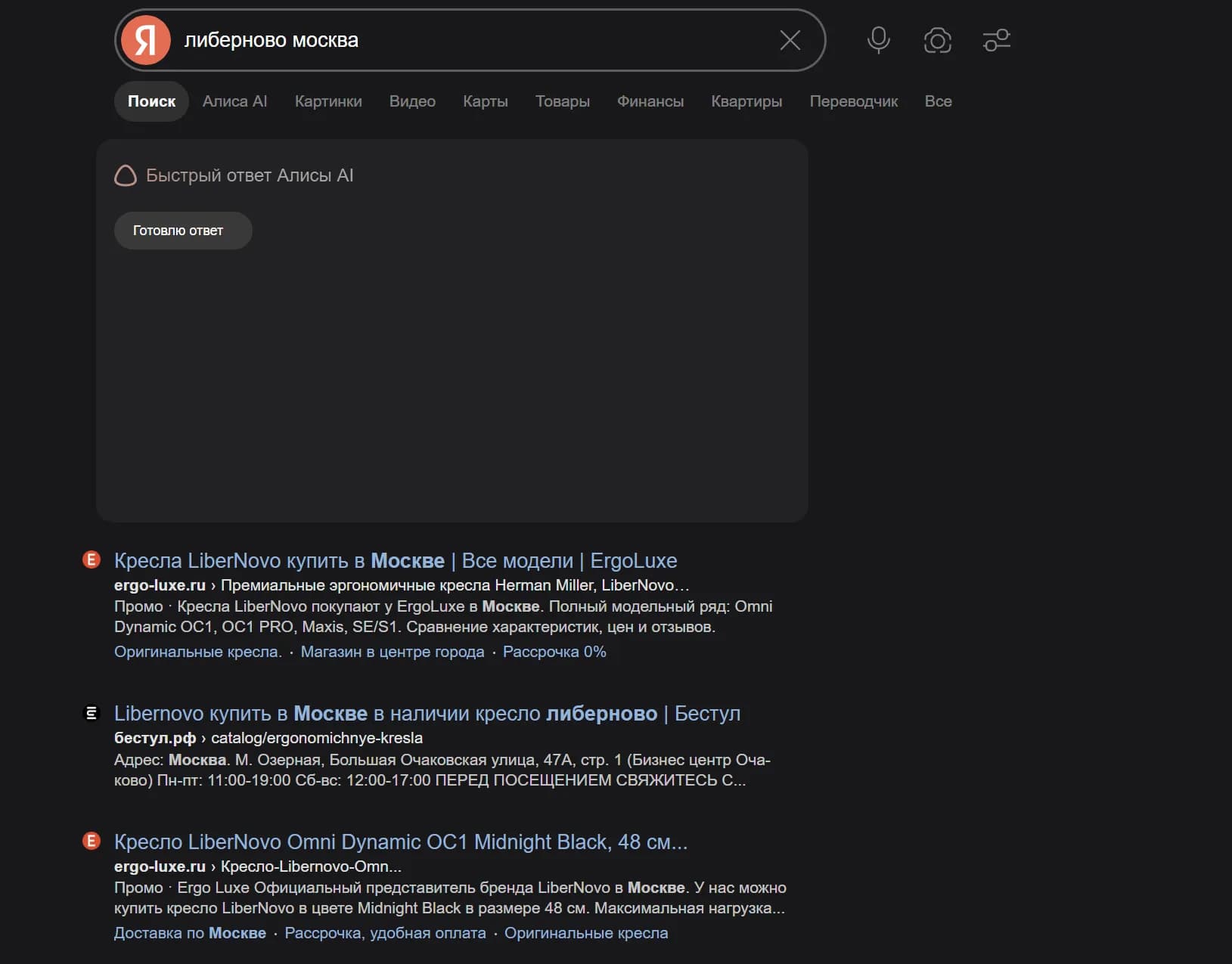Open the Финансы tab
The image size is (1232, 964).
[650, 101]
